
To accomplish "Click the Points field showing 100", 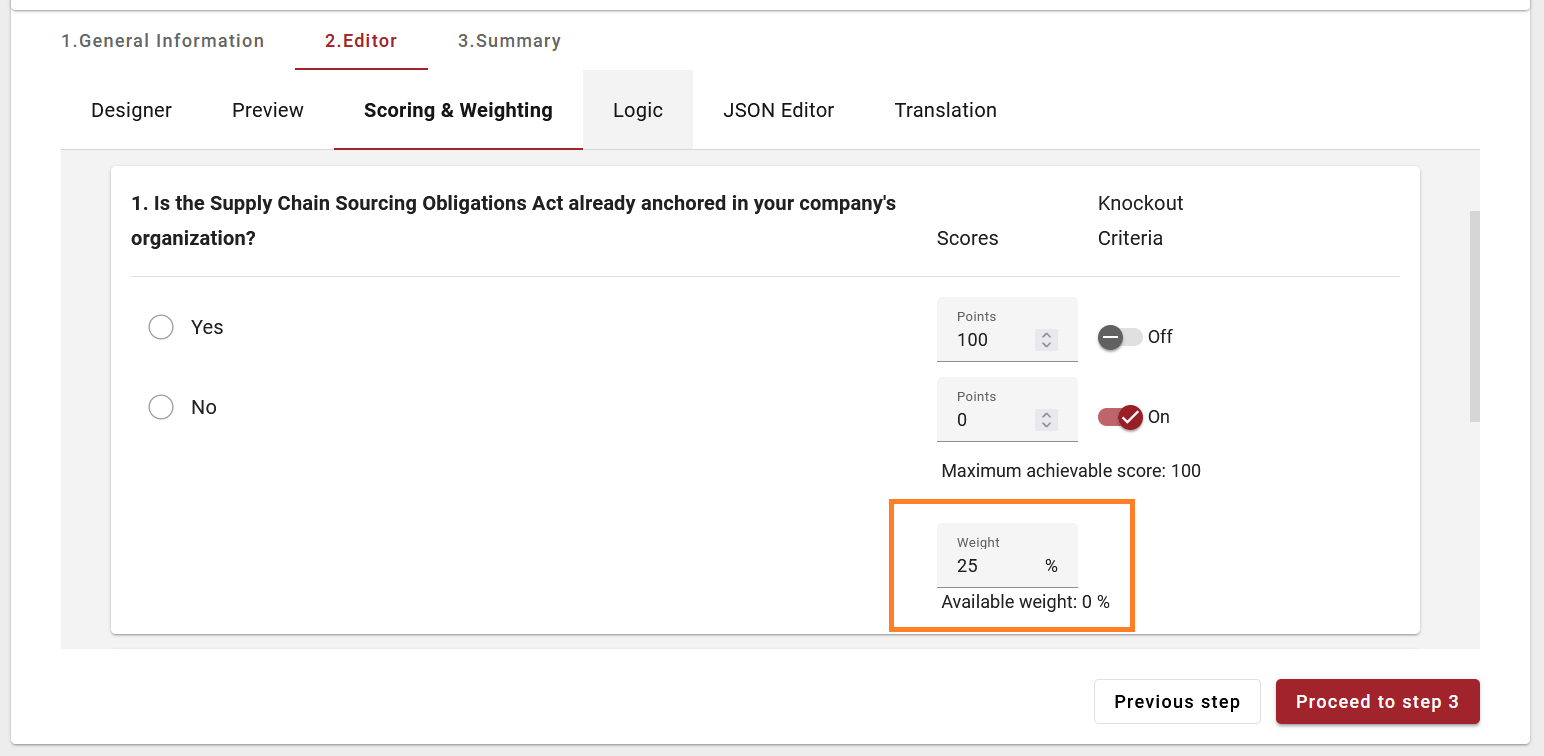I will (990, 339).
